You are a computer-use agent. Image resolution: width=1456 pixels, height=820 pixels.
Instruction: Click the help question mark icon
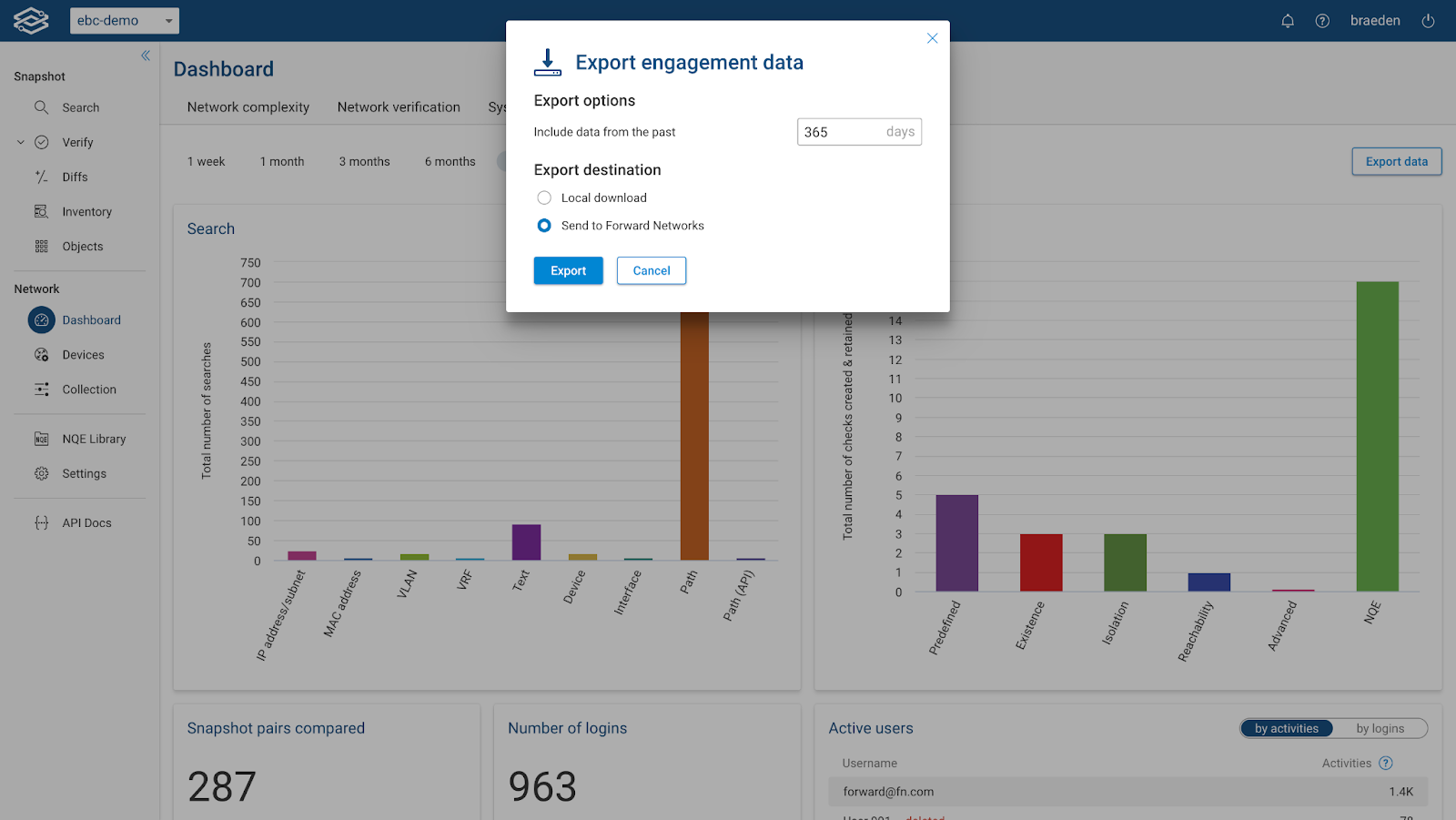pyautogui.click(x=1322, y=20)
